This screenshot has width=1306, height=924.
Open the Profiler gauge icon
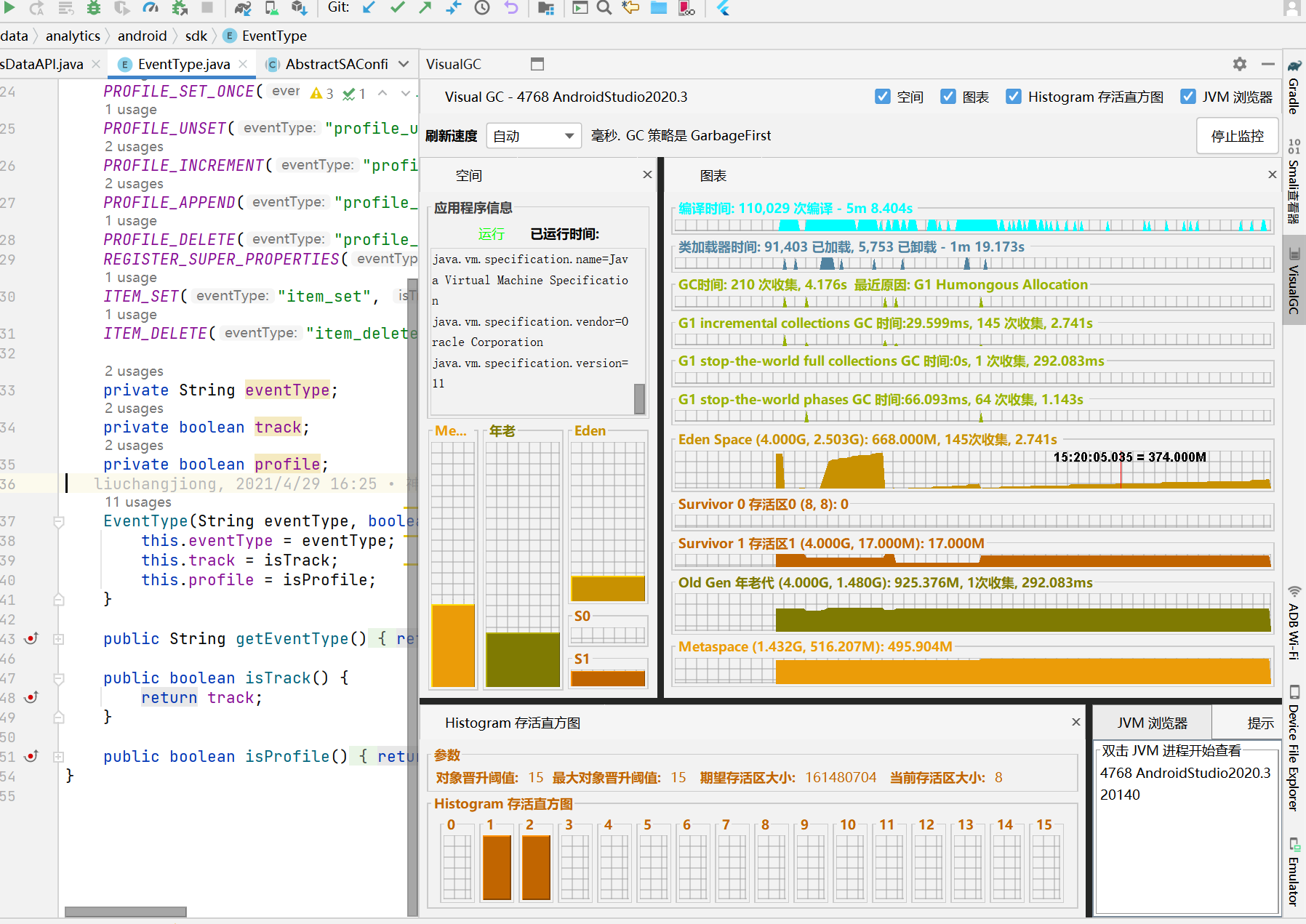(151, 7)
